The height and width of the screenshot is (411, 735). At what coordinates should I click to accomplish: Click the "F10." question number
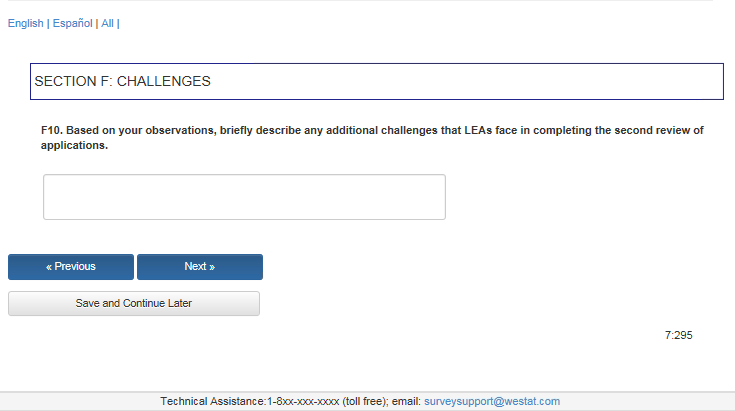51,131
